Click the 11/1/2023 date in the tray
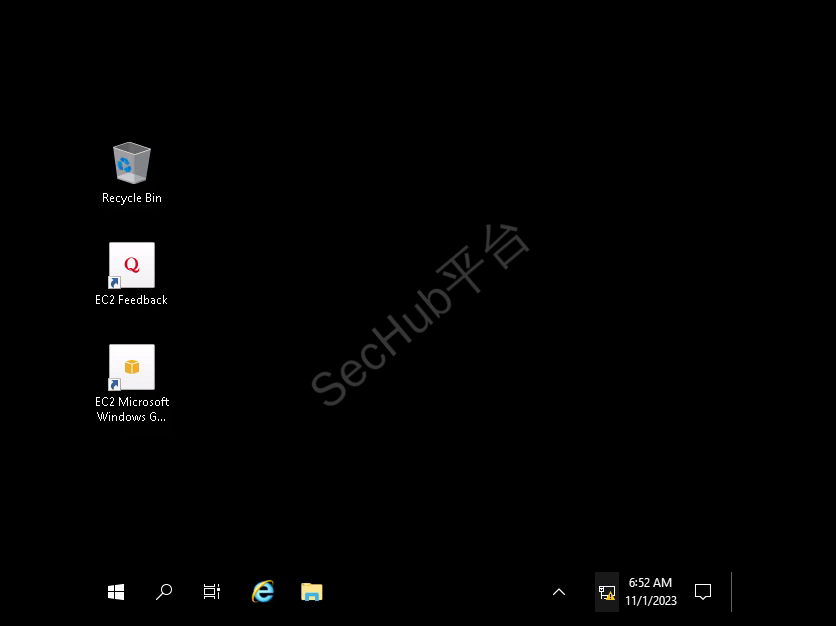The image size is (836, 626). pyautogui.click(x=650, y=601)
